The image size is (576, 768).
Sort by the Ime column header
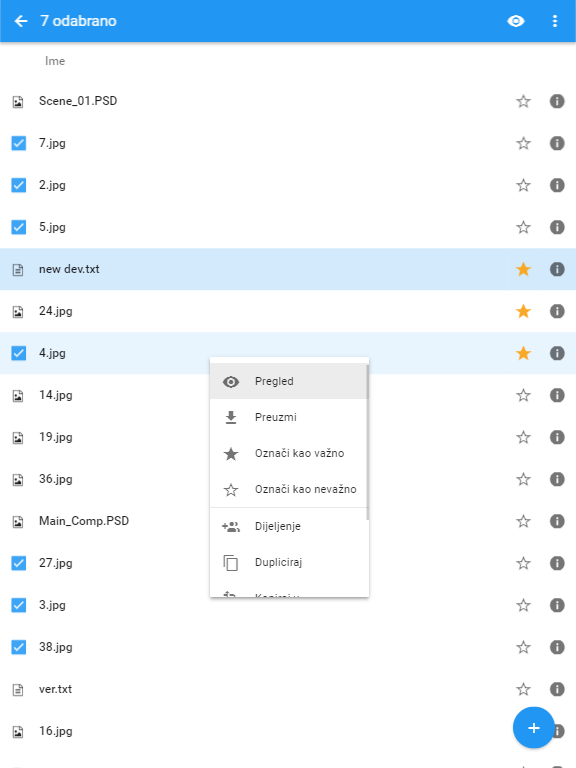point(55,61)
